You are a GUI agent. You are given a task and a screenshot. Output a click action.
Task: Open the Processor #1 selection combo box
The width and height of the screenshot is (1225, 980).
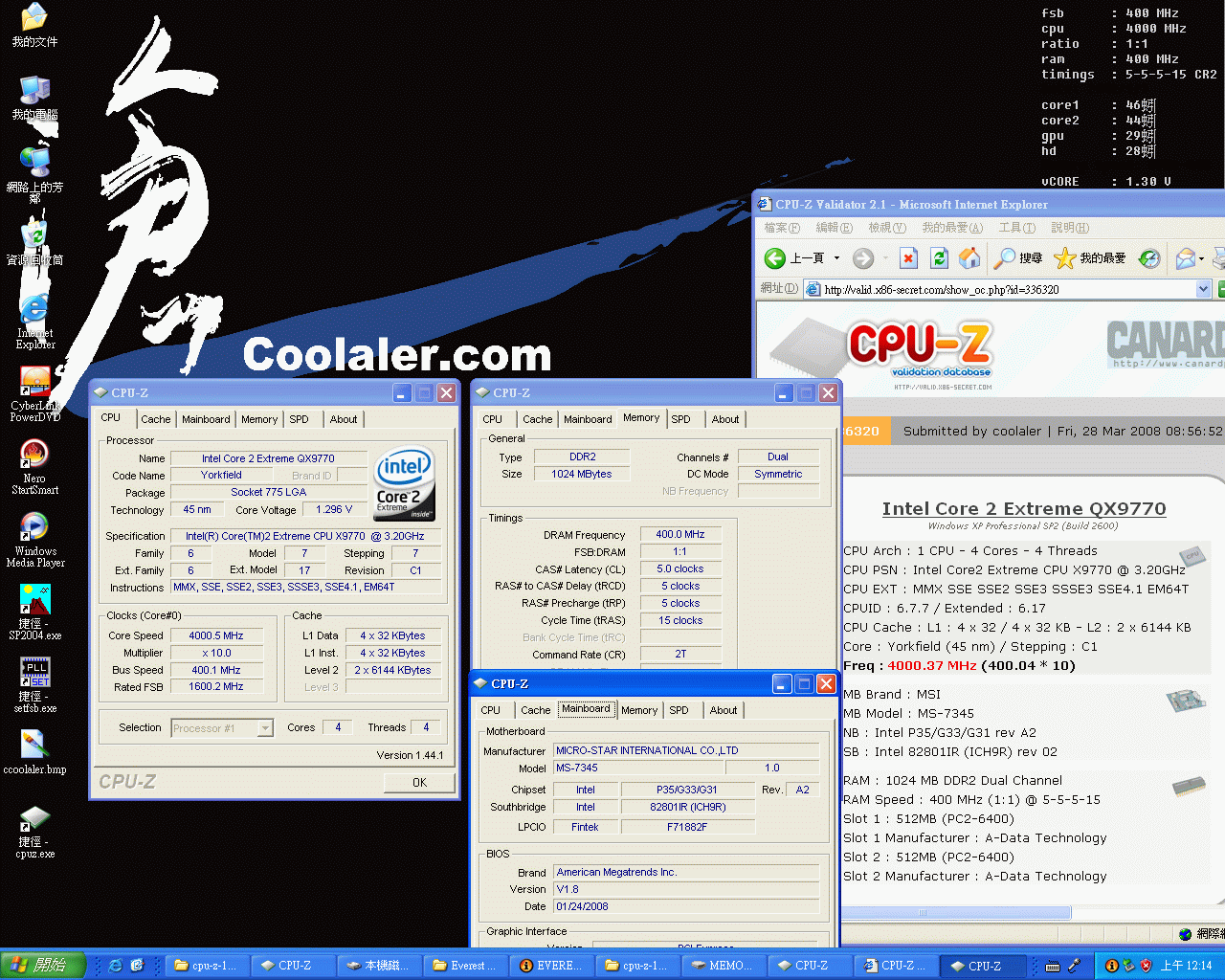(222, 728)
